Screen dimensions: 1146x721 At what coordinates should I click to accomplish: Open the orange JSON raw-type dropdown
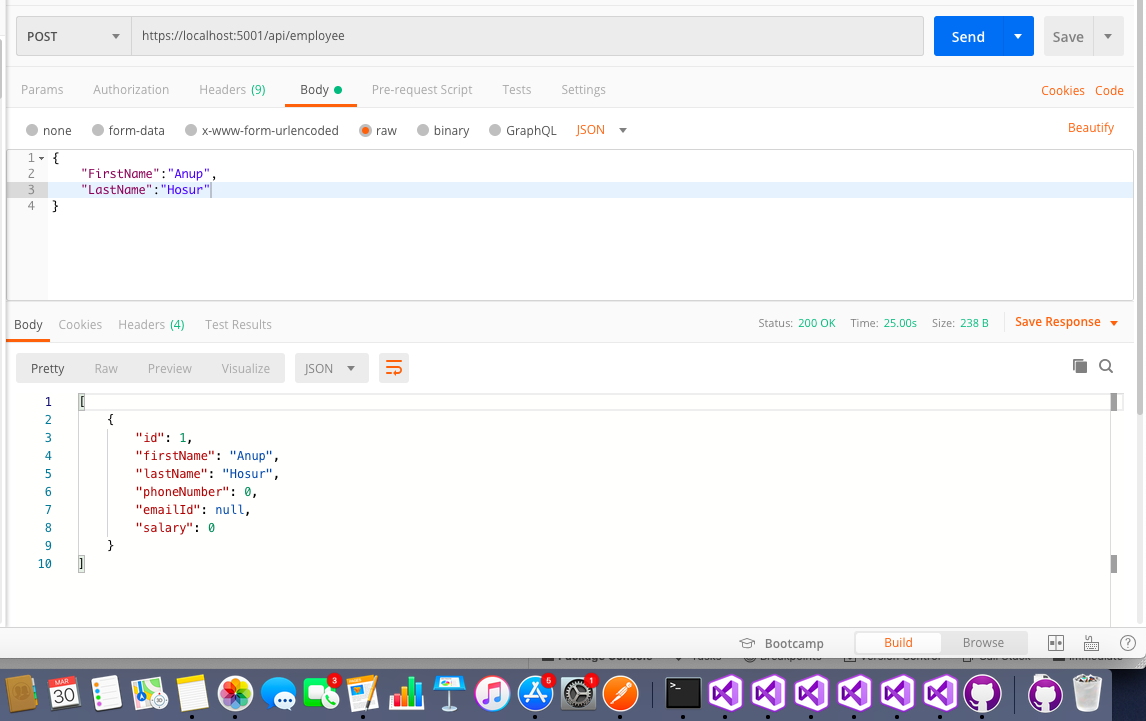click(601, 130)
